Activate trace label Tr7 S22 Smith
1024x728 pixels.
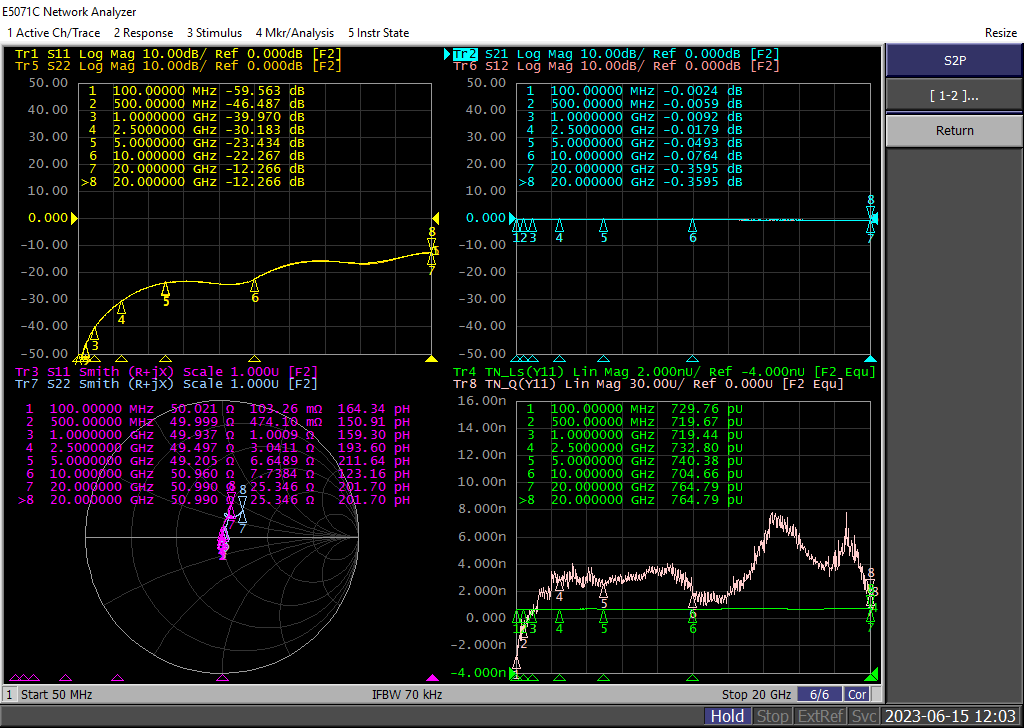[x=166, y=384]
